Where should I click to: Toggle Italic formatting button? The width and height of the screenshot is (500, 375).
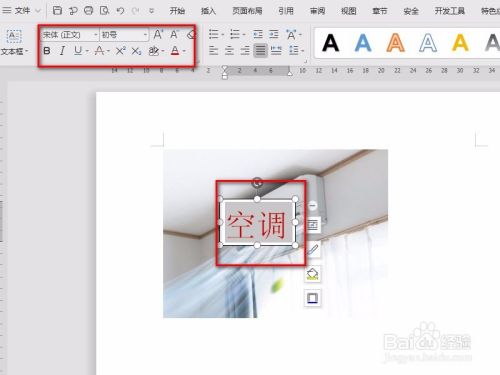click(x=62, y=51)
